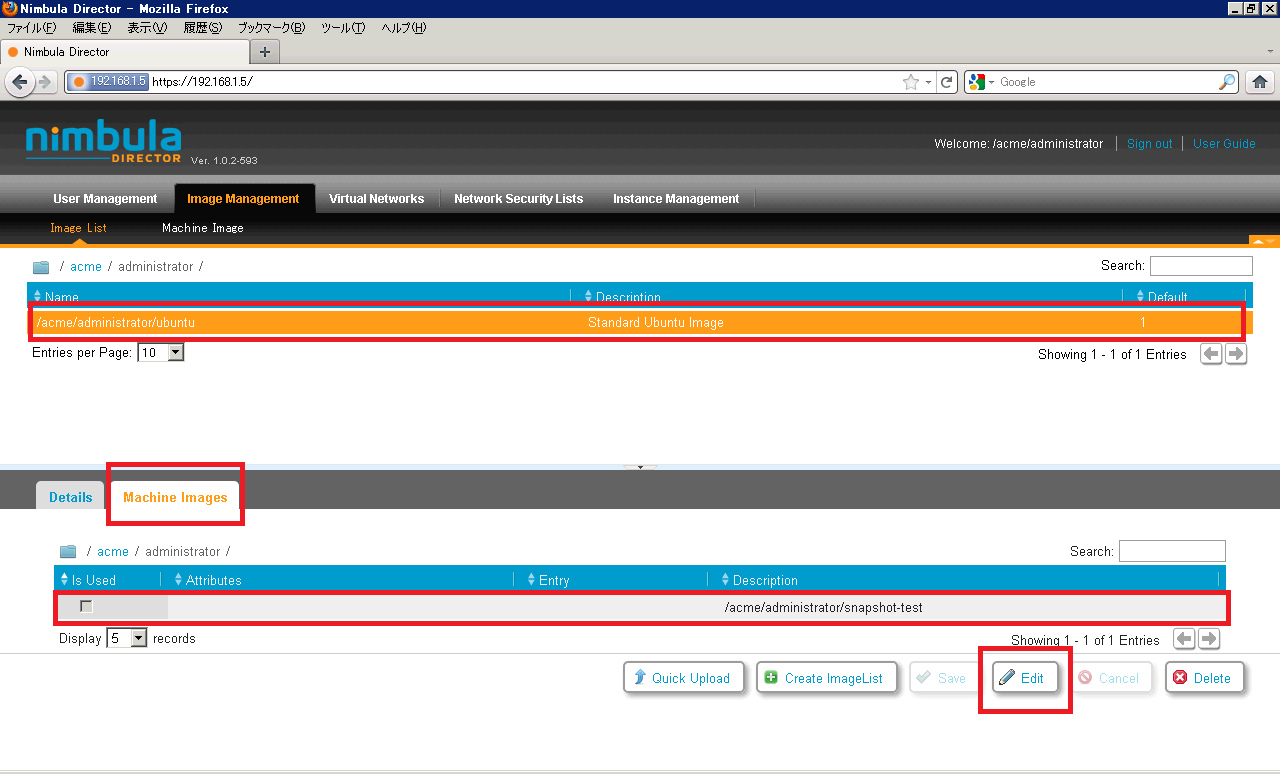Switch to the Machine Image sub-tab
Viewport: 1280px width, 774px height.
click(x=203, y=228)
